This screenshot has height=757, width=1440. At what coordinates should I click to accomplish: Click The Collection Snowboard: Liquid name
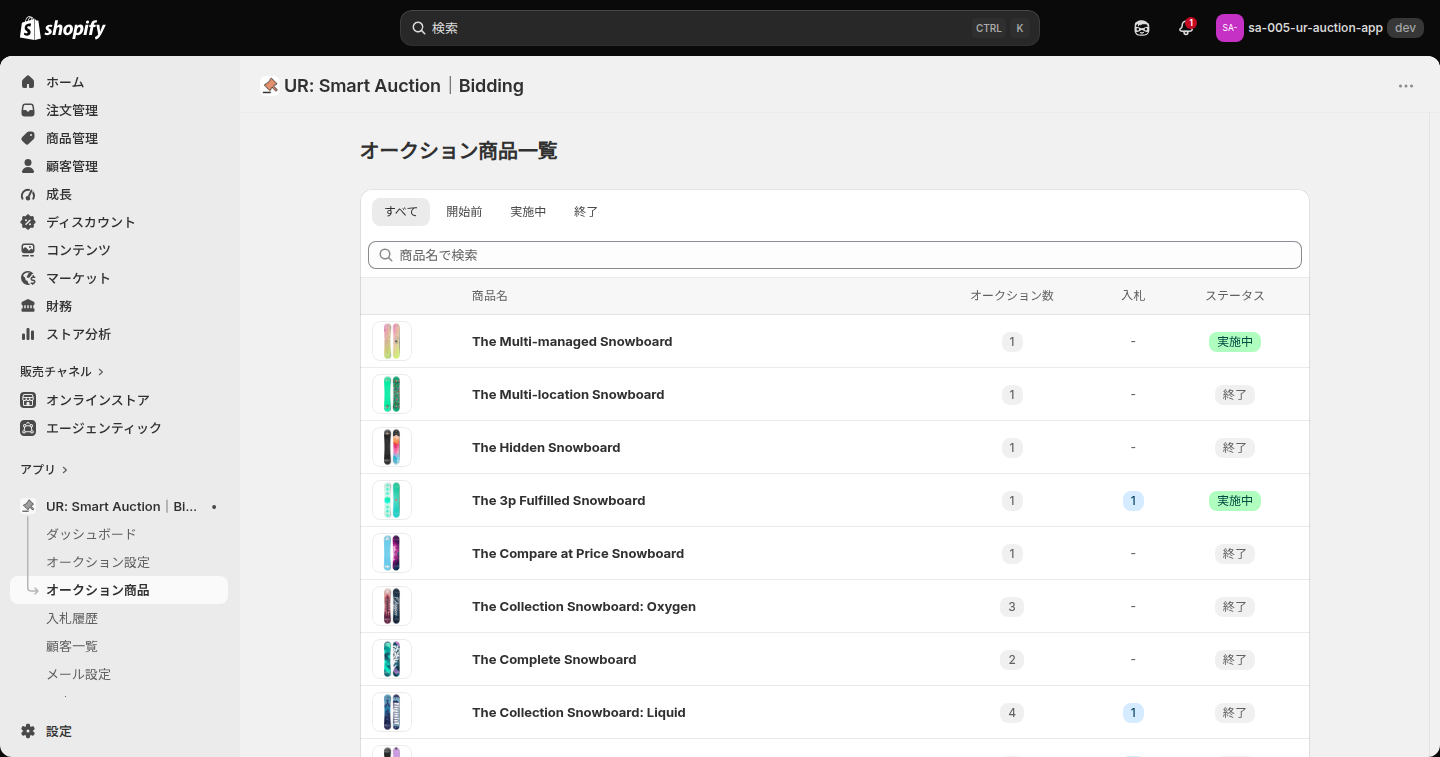[579, 713]
